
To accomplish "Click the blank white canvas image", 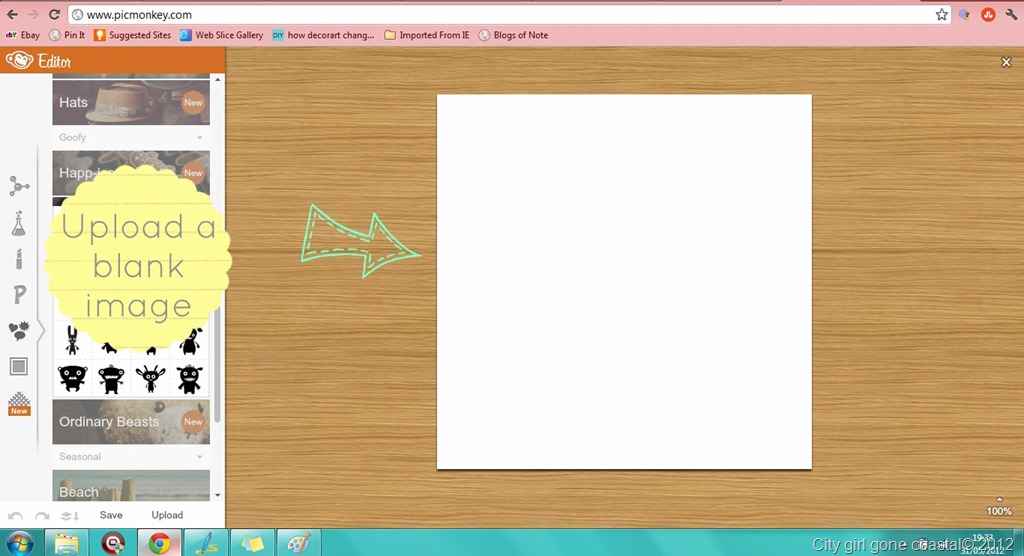I will [x=624, y=282].
